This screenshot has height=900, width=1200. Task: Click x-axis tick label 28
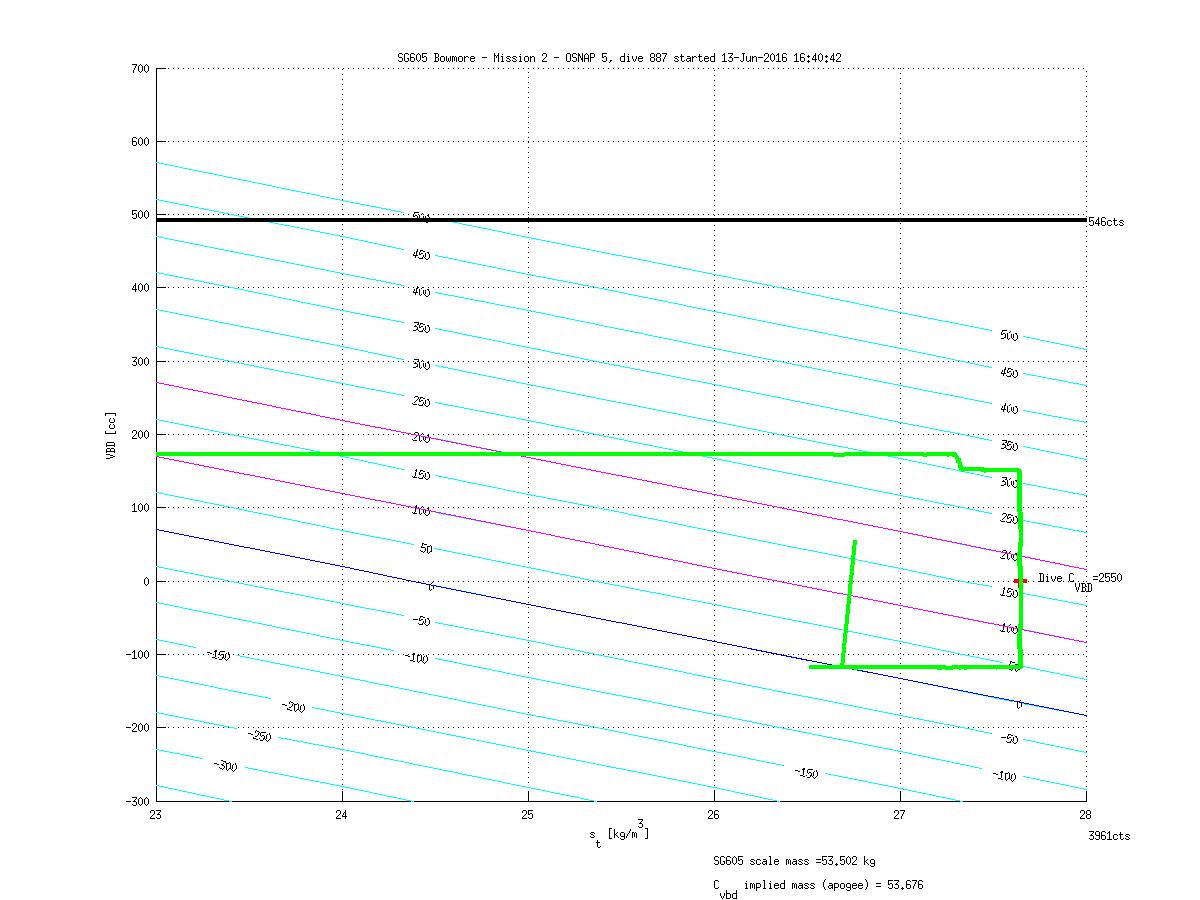point(1086,815)
